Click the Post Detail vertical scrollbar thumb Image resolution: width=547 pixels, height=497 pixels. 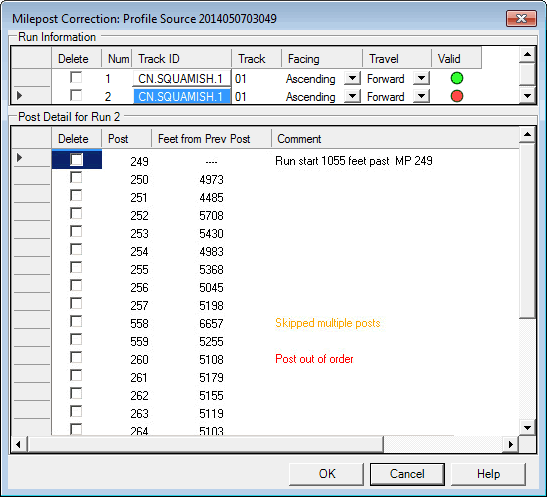[x=527, y=231]
